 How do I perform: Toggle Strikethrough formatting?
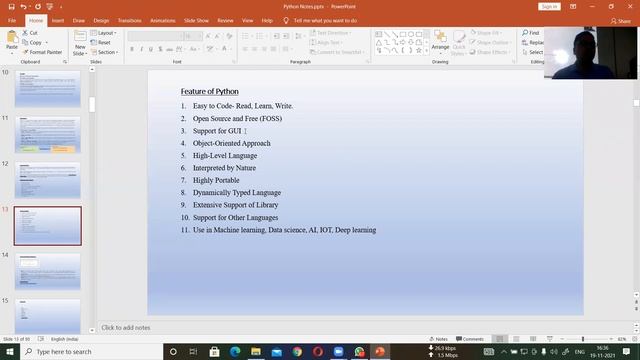[170, 49]
